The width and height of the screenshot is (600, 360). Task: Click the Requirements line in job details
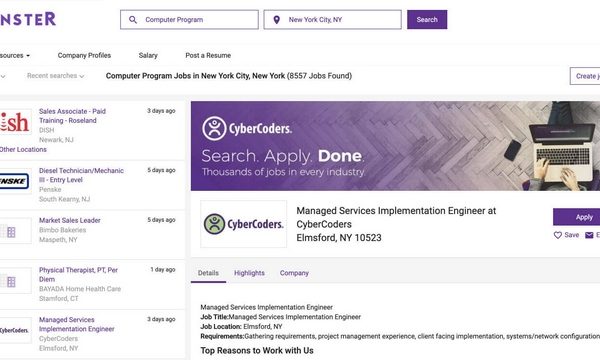point(400,336)
